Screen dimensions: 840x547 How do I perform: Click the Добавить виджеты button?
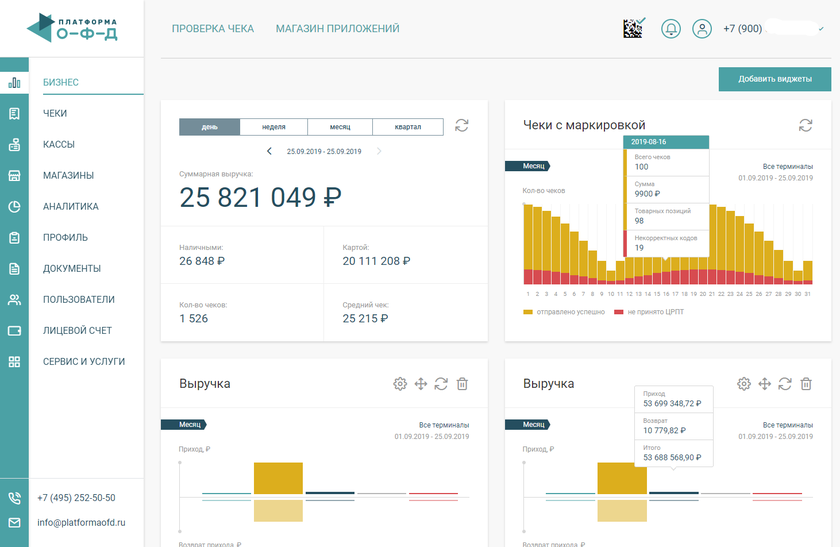(x=774, y=79)
